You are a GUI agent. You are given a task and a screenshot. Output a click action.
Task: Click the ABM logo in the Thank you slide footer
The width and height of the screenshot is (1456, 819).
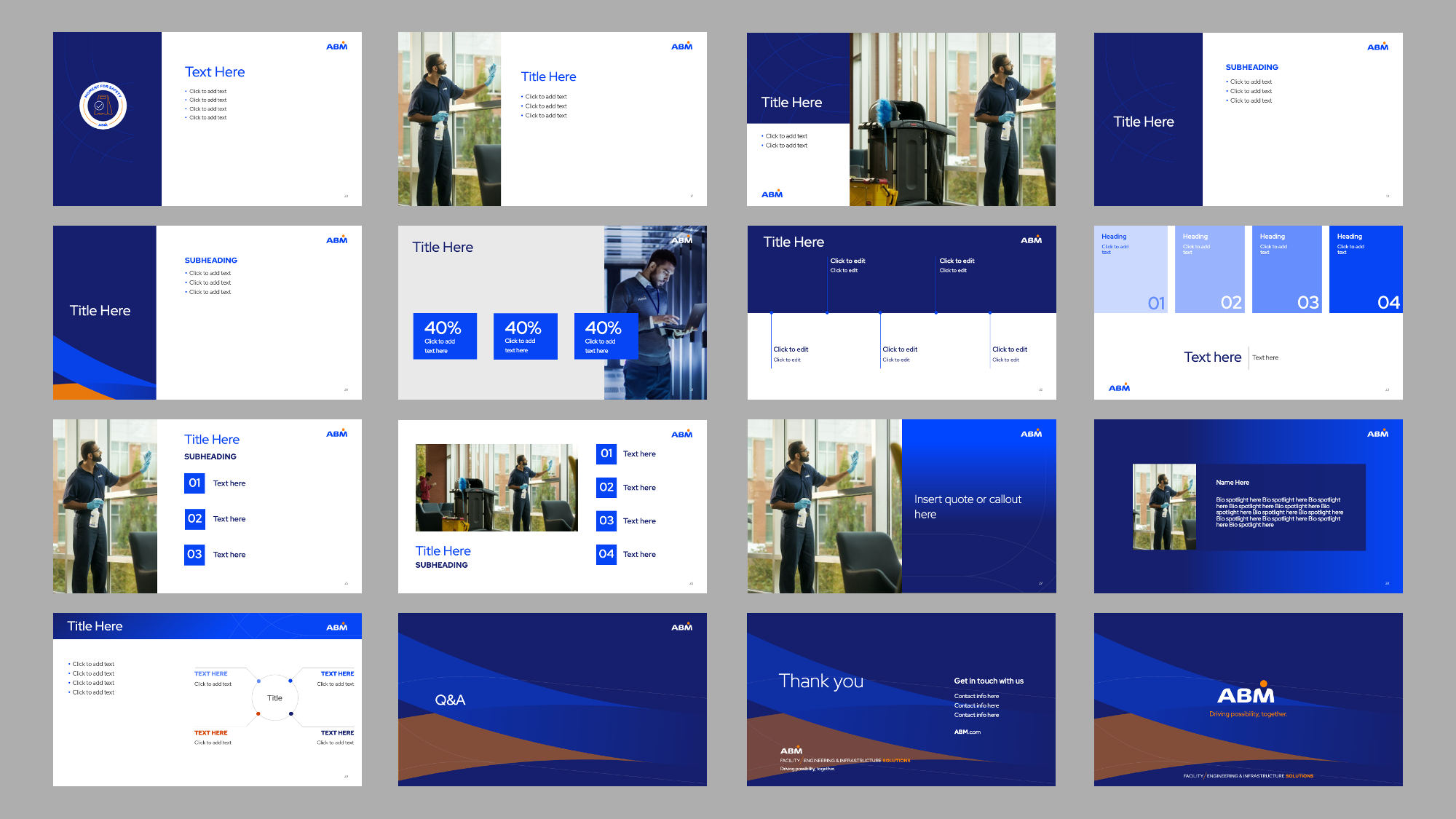791,751
